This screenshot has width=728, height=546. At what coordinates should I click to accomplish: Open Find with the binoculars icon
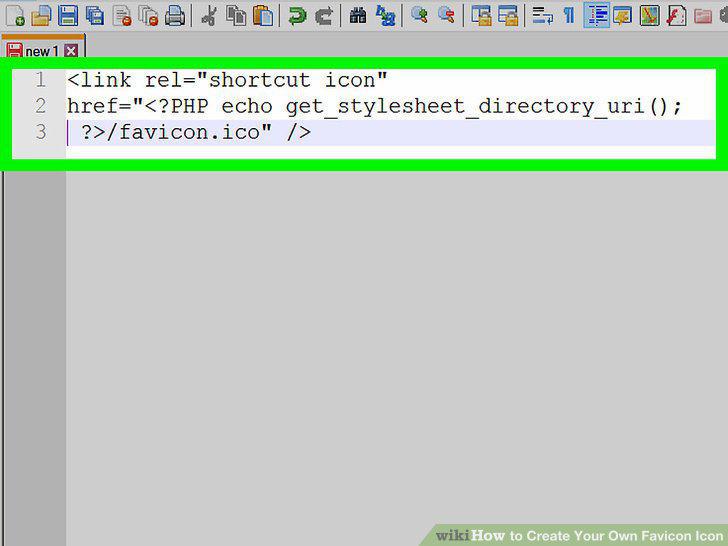tap(358, 15)
